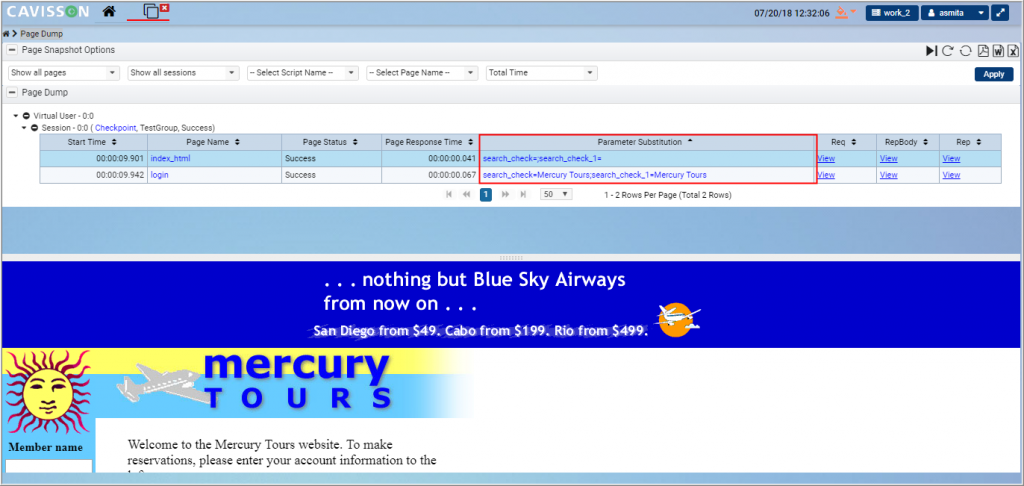The image size is (1024, 486).
Task: Collapse the Page Snapshot Options panel
Action: [12, 50]
